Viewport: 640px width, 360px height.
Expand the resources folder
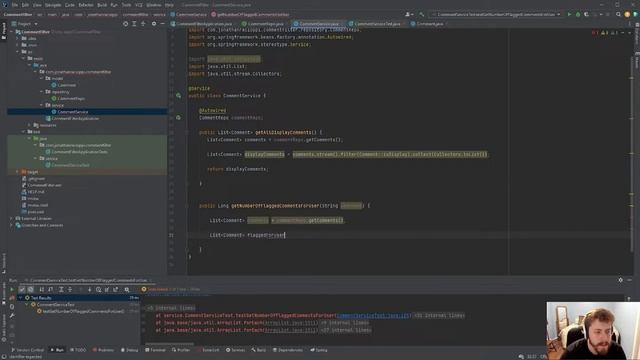coord(29,125)
